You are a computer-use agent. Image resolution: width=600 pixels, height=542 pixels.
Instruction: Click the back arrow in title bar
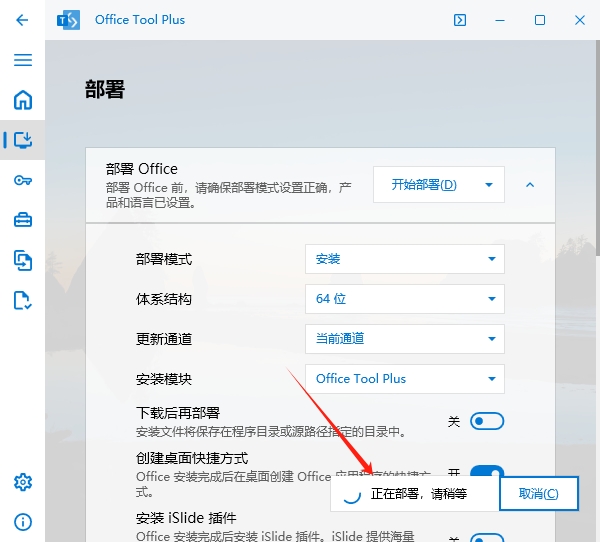(x=22, y=20)
